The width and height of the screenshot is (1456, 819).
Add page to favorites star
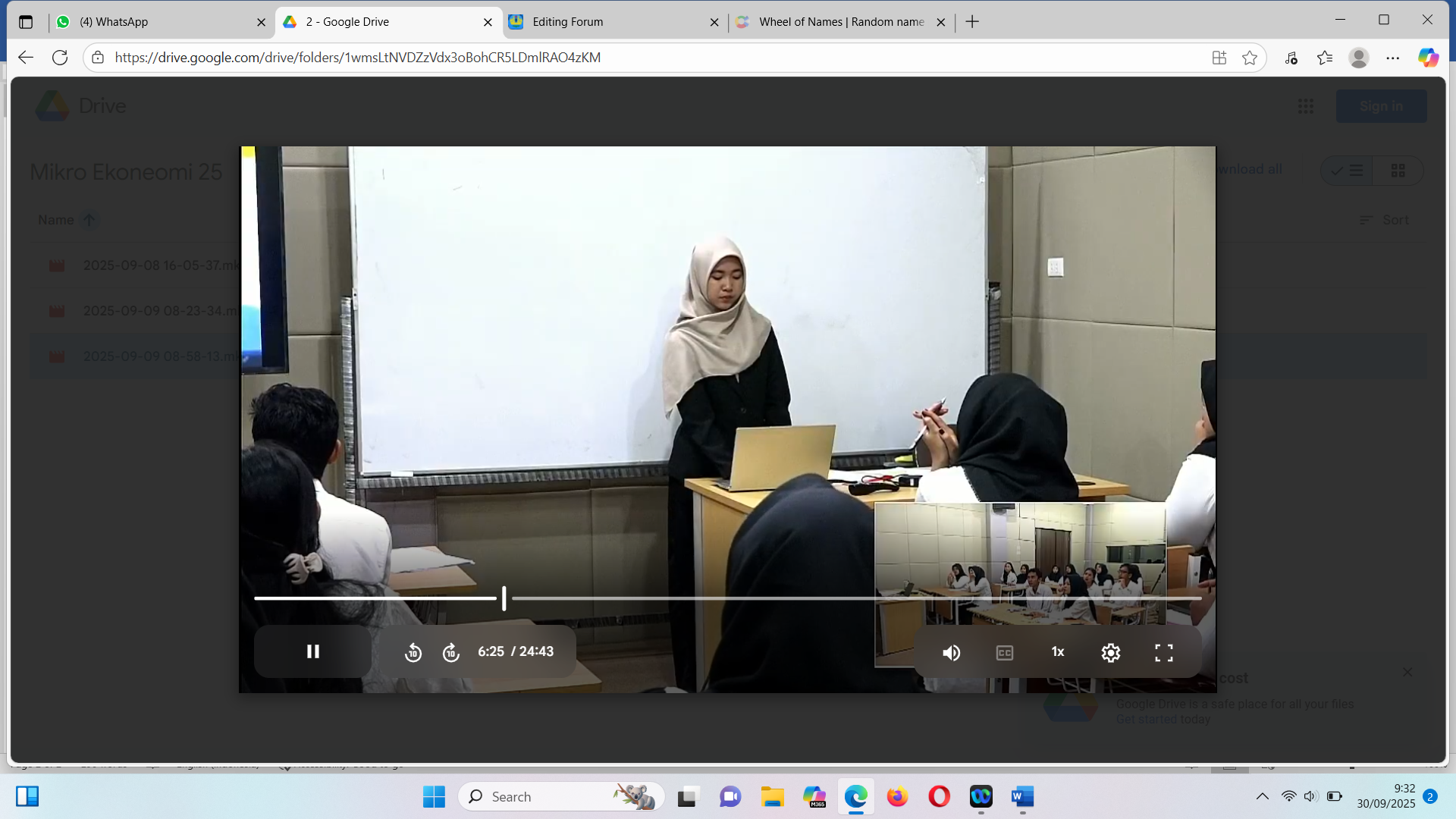pos(1250,58)
